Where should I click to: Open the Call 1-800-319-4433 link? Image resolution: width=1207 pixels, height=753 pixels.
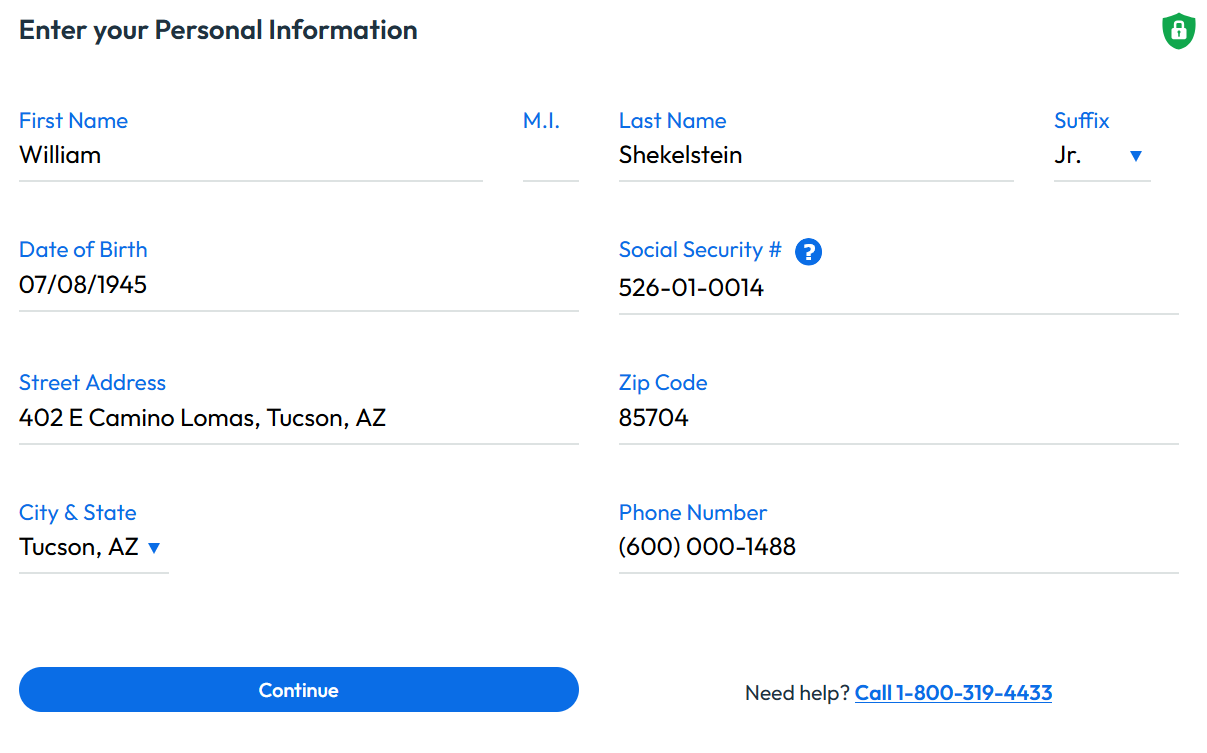click(x=953, y=693)
